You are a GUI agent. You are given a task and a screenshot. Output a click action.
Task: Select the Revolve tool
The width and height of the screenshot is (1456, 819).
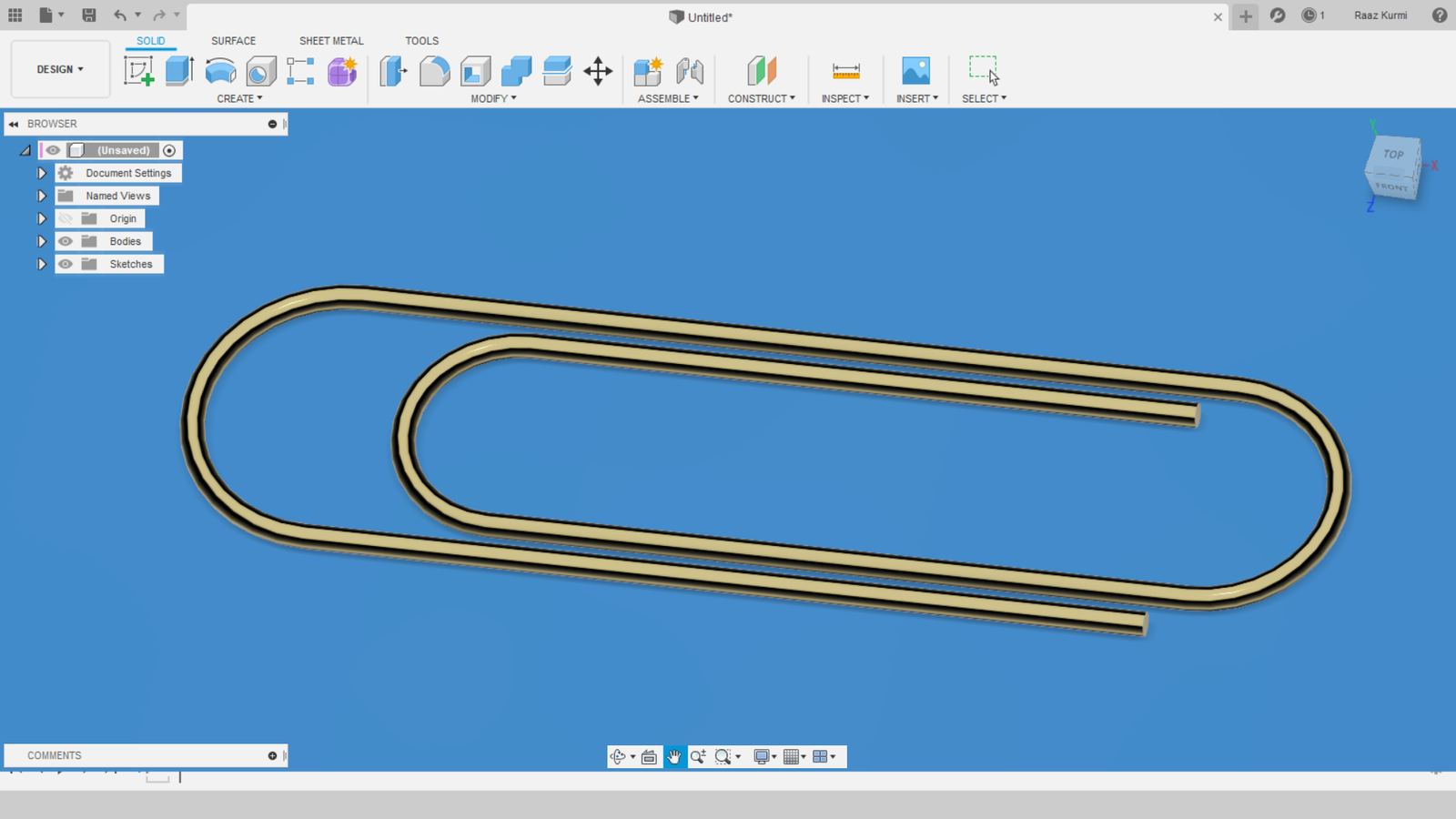220,71
